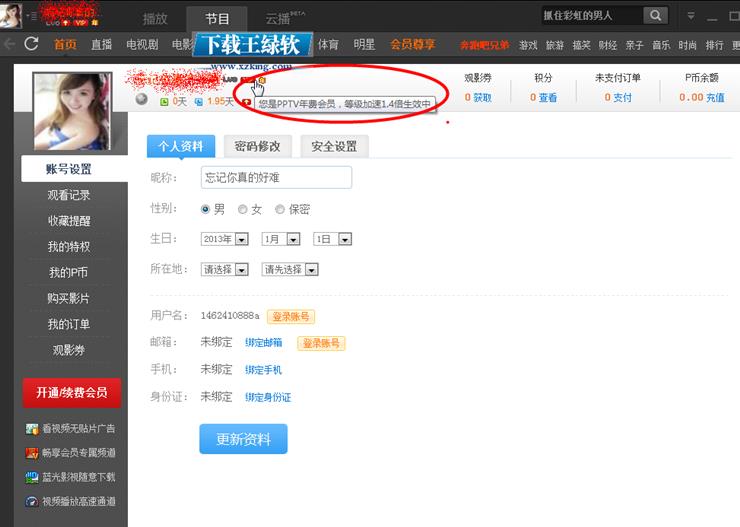
Task: Open the 个人资料 tab
Action: pyautogui.click(x=181, y=146)
